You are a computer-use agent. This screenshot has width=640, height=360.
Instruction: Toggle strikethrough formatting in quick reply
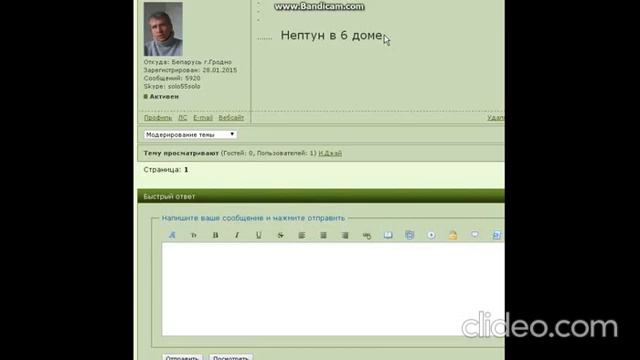pyautogui.click(x=280, y=235)
